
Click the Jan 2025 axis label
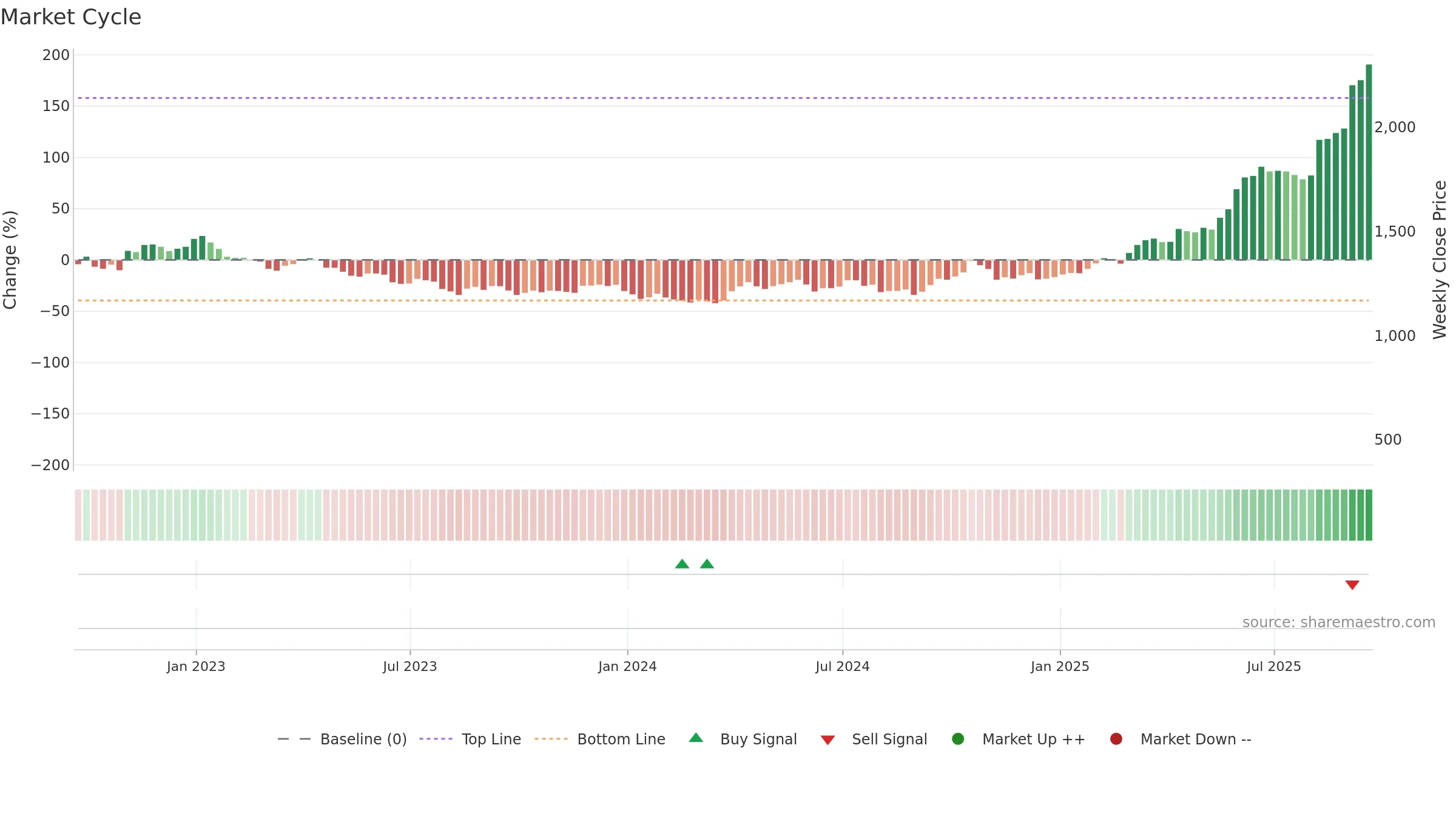[x=1060, y=667]
